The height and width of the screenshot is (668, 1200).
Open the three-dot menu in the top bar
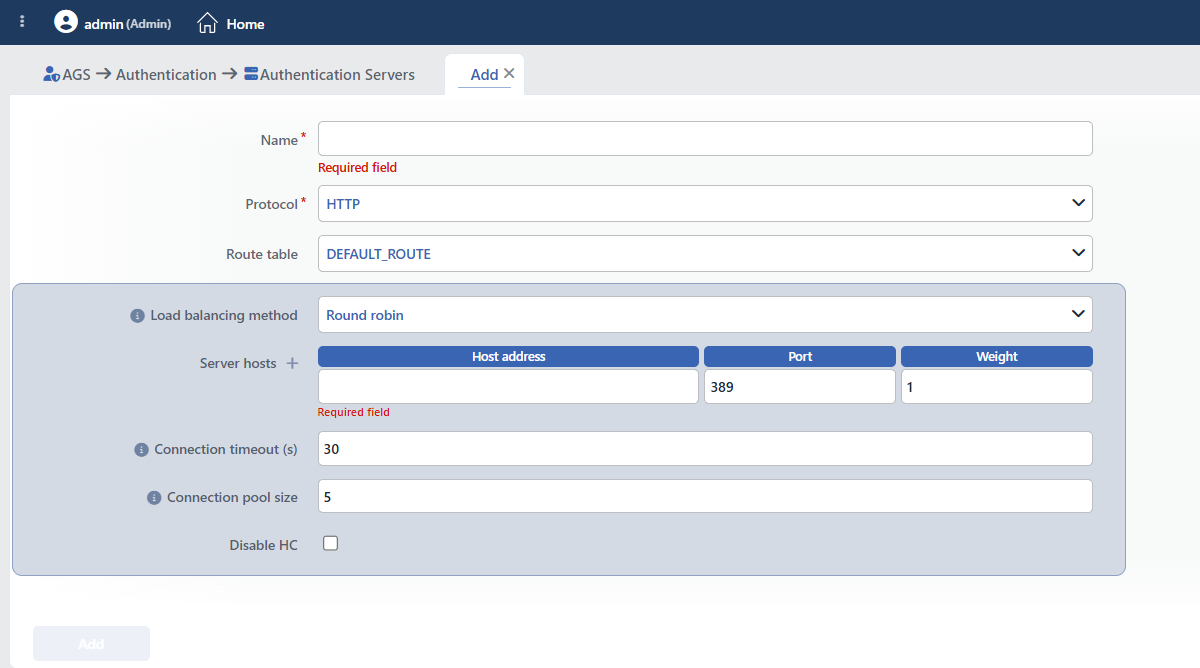pos(22,21)
